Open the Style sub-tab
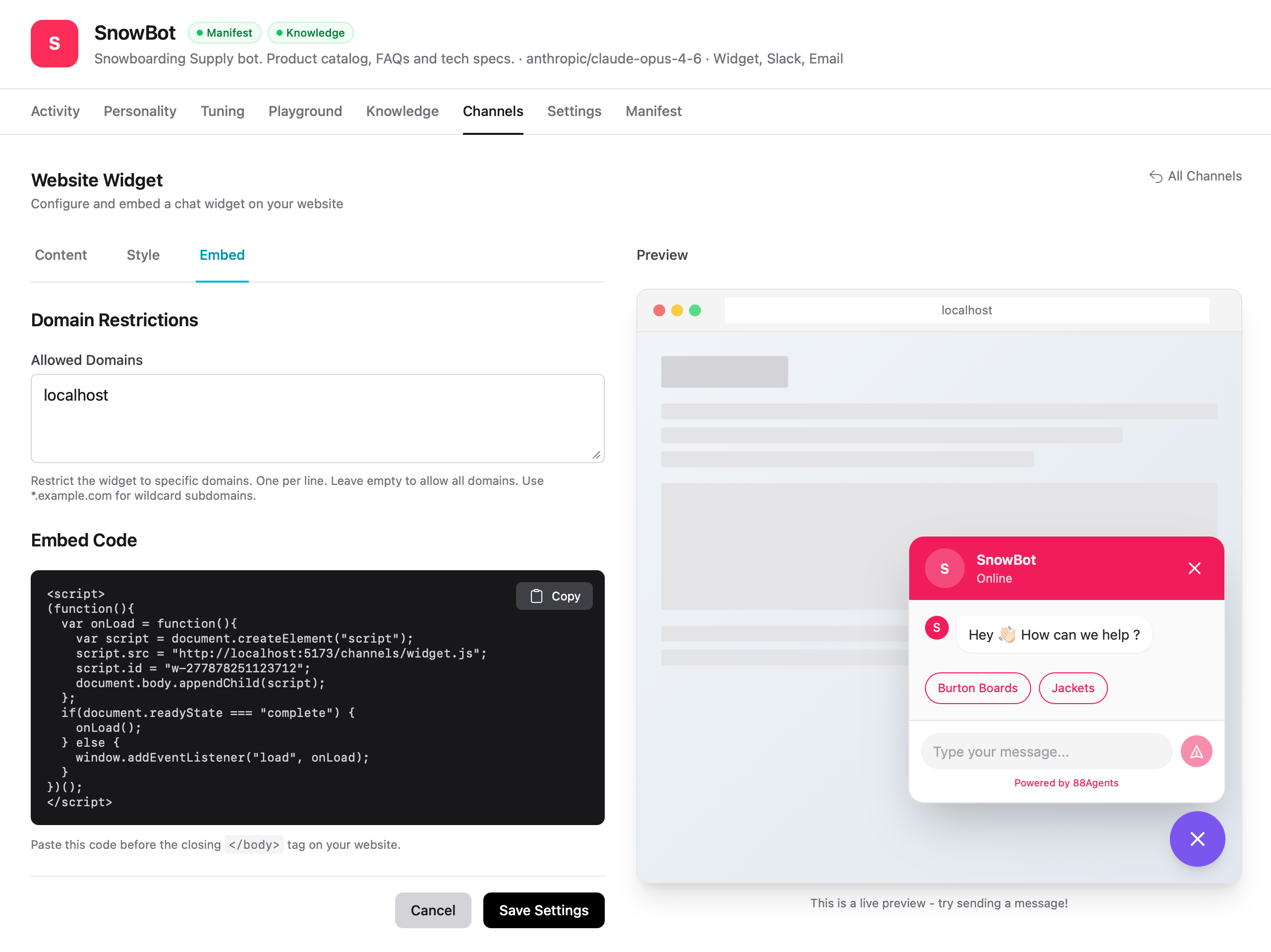The width and height of the screenshot is (1271, 952). click(x=142, y=255)
